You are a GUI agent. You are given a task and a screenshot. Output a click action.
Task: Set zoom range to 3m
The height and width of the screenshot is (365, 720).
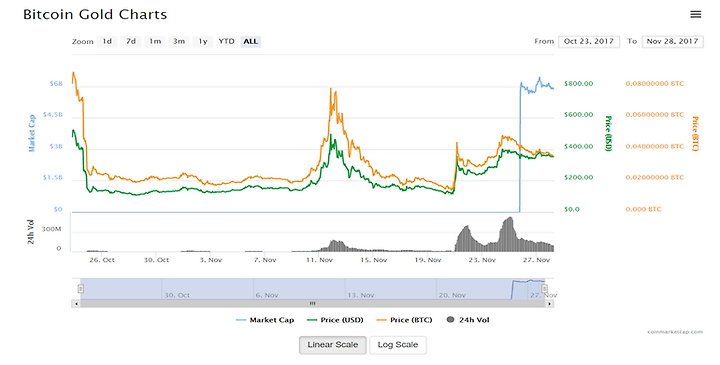[x=179, y=41]
